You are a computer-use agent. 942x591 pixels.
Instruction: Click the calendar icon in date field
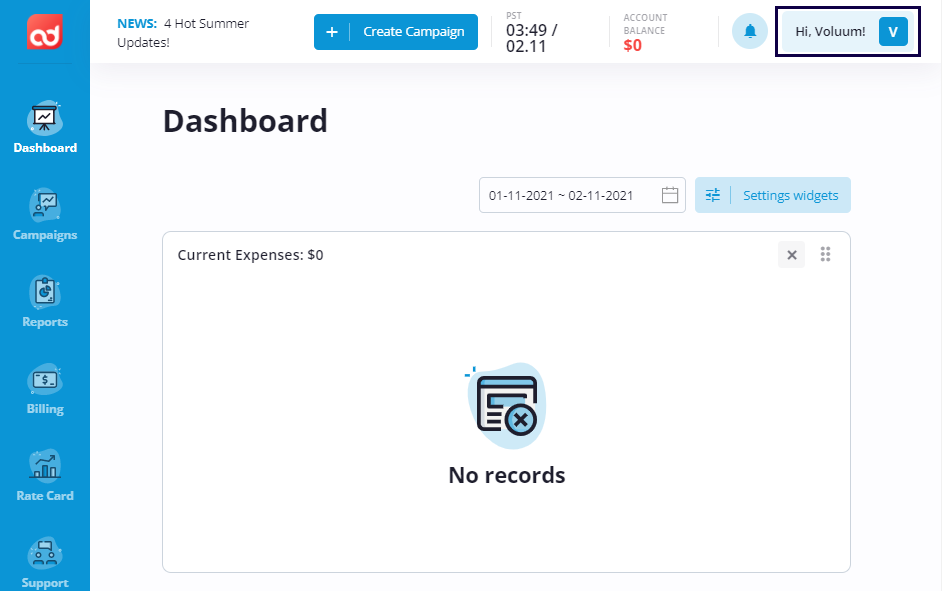point(670,196)
